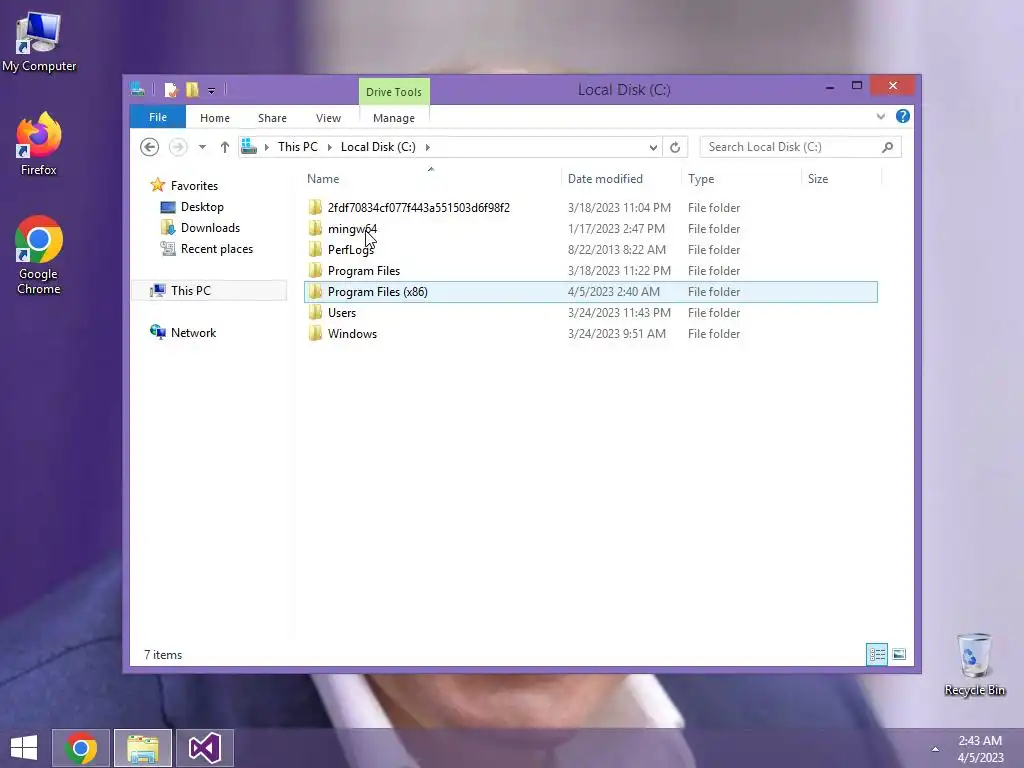Switch to the View ribbon tab
This screenshot has width=1024, height=768.
point(328,118)
